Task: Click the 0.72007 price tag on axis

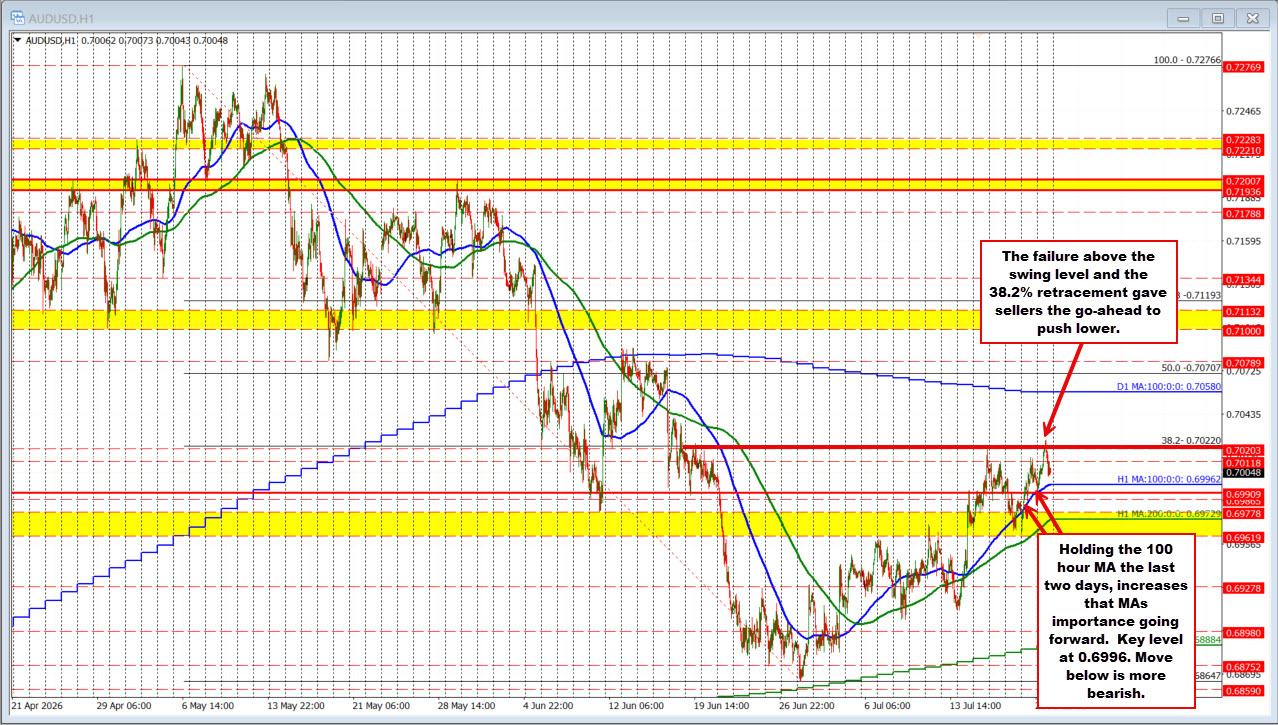Action: pos(1245,180)
